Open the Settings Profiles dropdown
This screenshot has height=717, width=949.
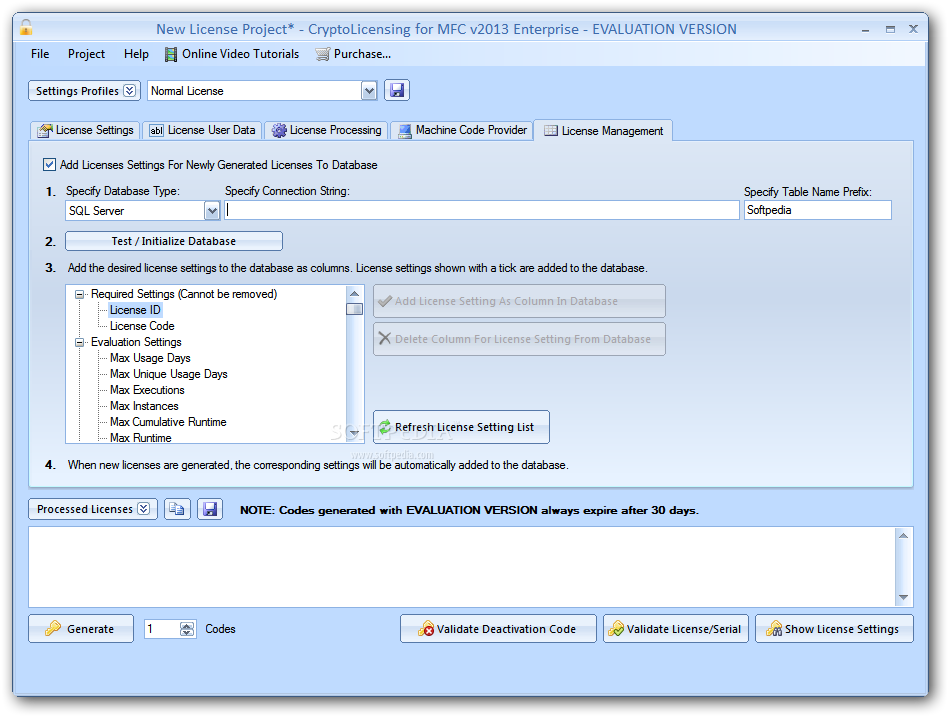(x=84, y=91)
